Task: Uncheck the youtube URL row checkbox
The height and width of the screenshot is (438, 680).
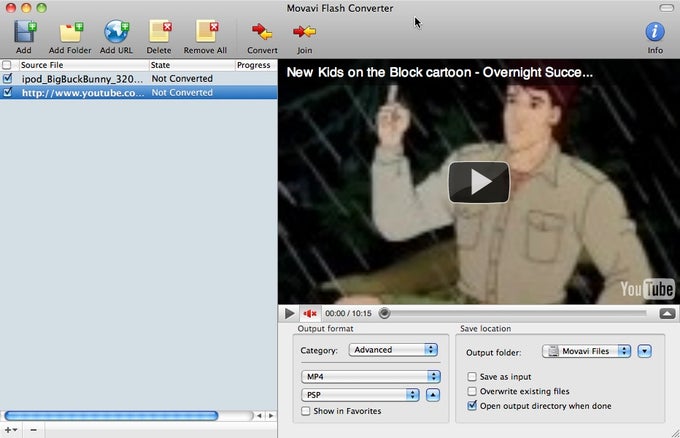Action: point(7,92)
